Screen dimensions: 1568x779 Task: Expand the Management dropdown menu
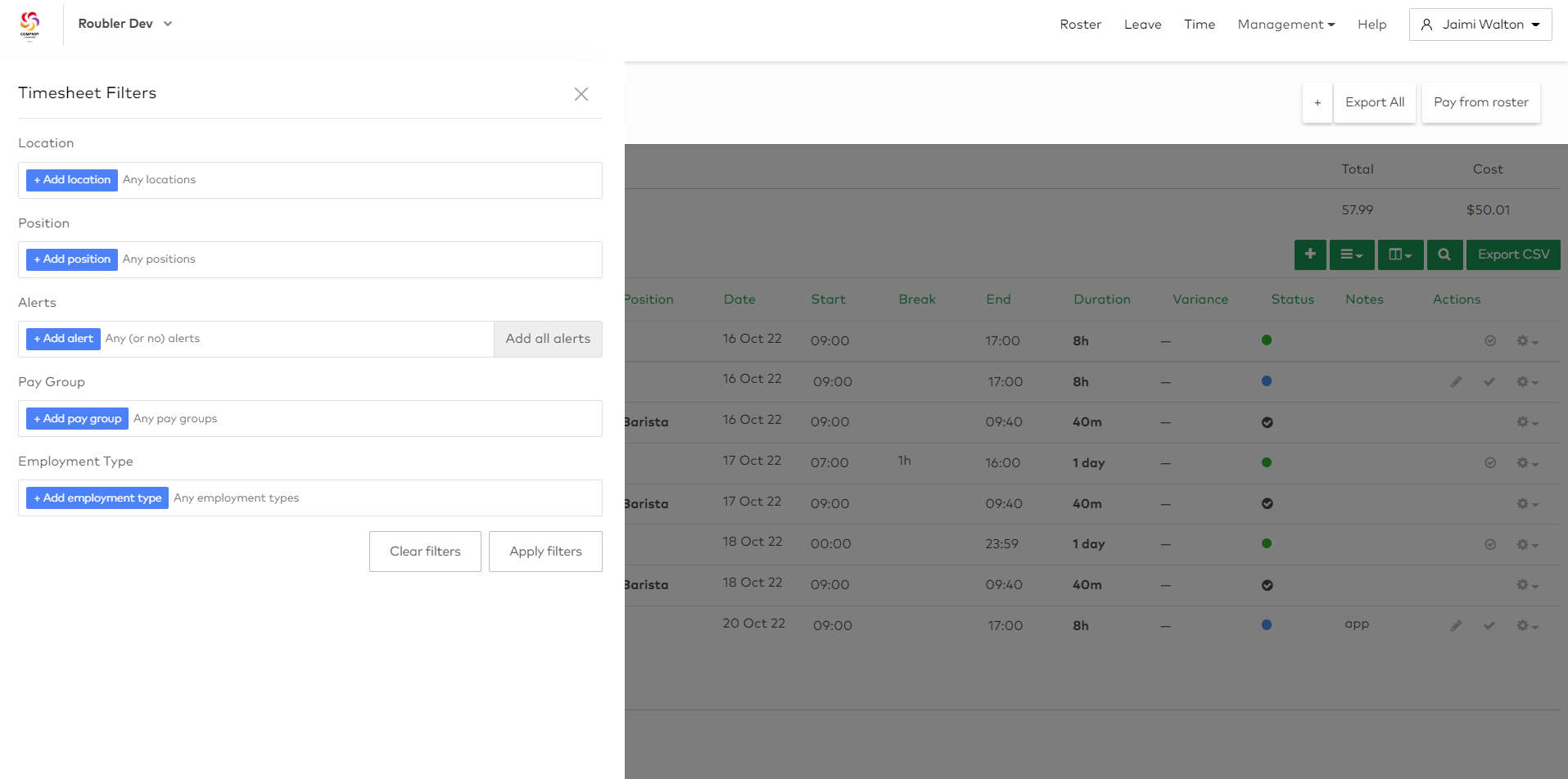pos(1286,25)
